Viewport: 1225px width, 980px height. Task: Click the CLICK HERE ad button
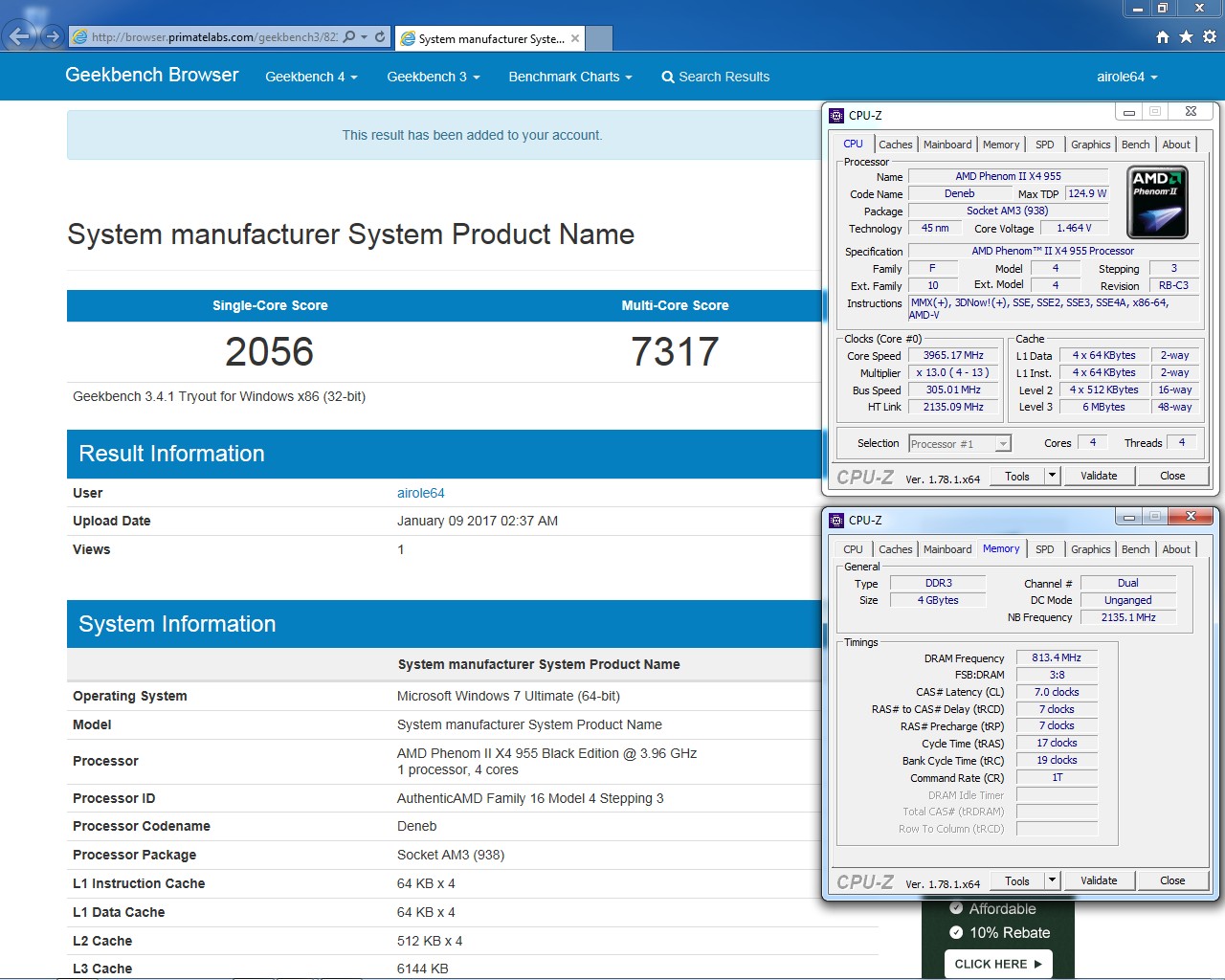(998, 964)
